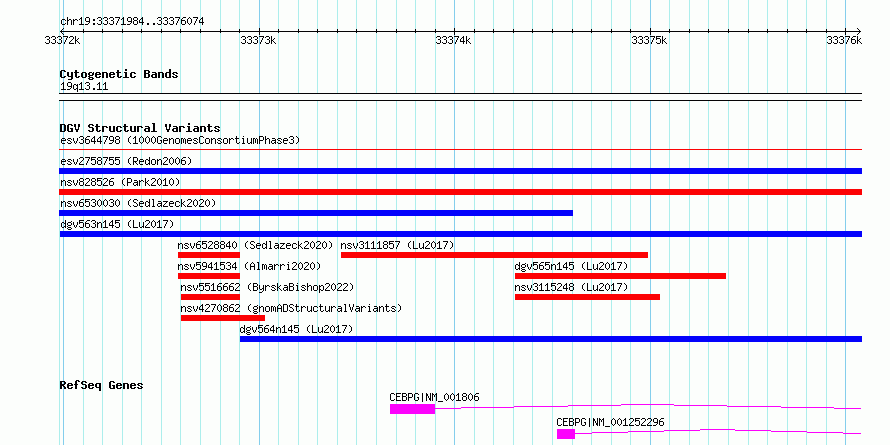Click the 33376k ruler position
This screenshot has width=890, height=445.
[x=844, y=40]
